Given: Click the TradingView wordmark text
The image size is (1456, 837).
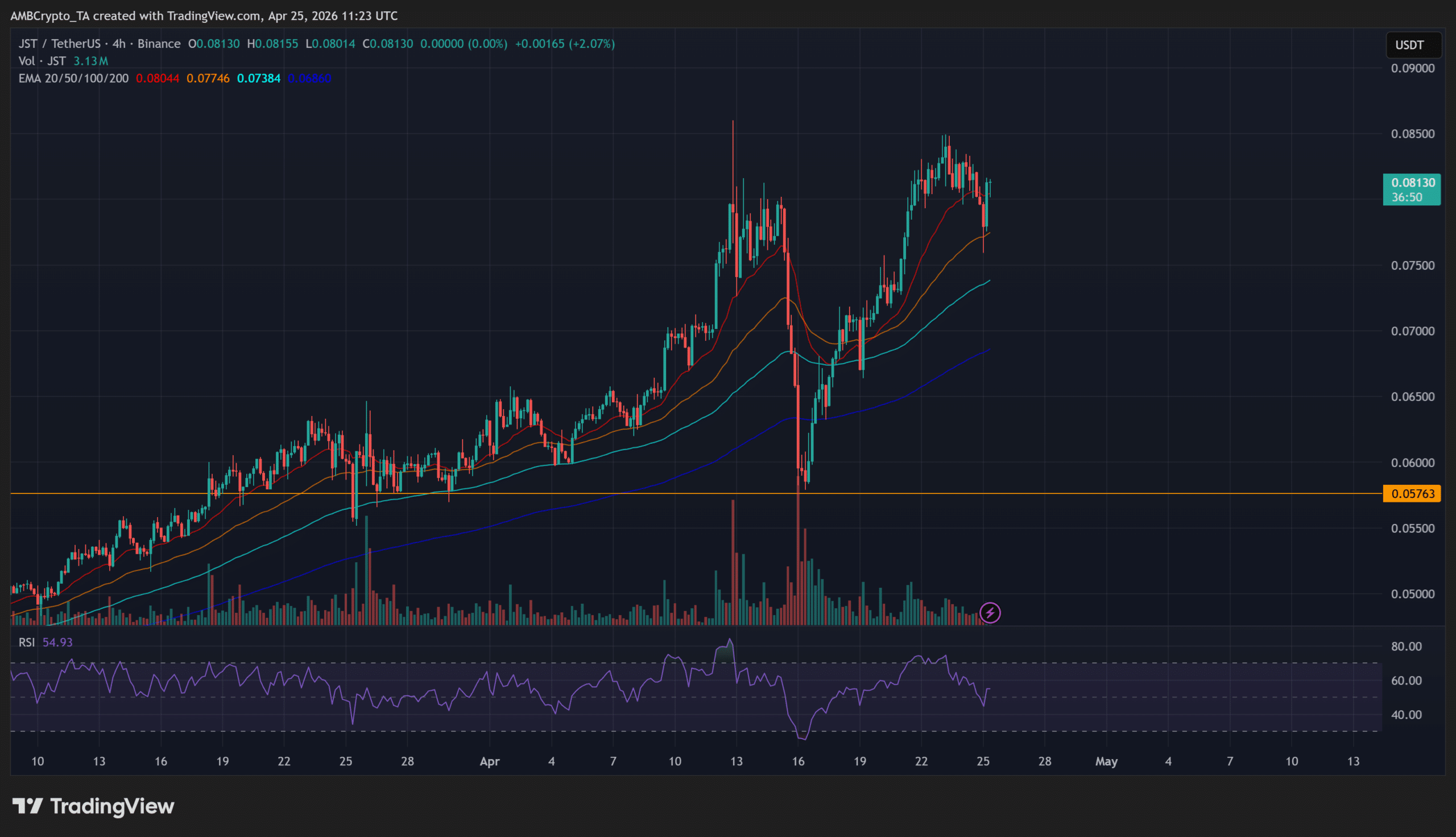Looking at the screenshot, I should (x=112, y=806).
